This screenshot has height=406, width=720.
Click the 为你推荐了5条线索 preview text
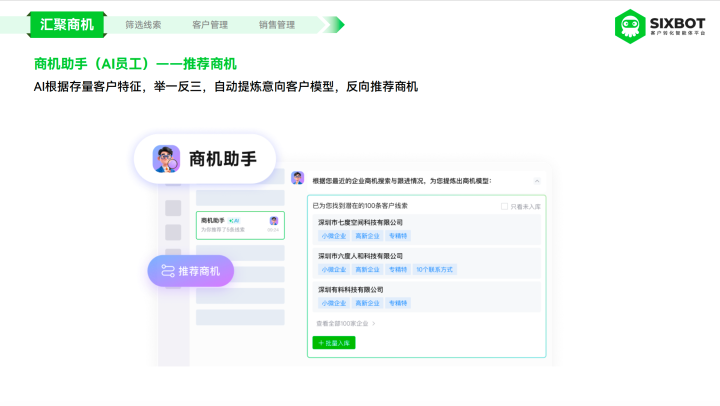pyautogui.click(x=223, y=230)
